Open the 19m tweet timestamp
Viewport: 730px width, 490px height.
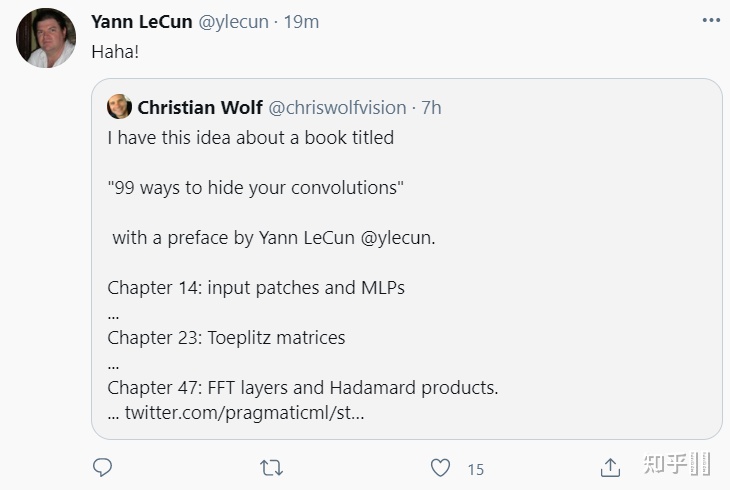pos(301,22)
